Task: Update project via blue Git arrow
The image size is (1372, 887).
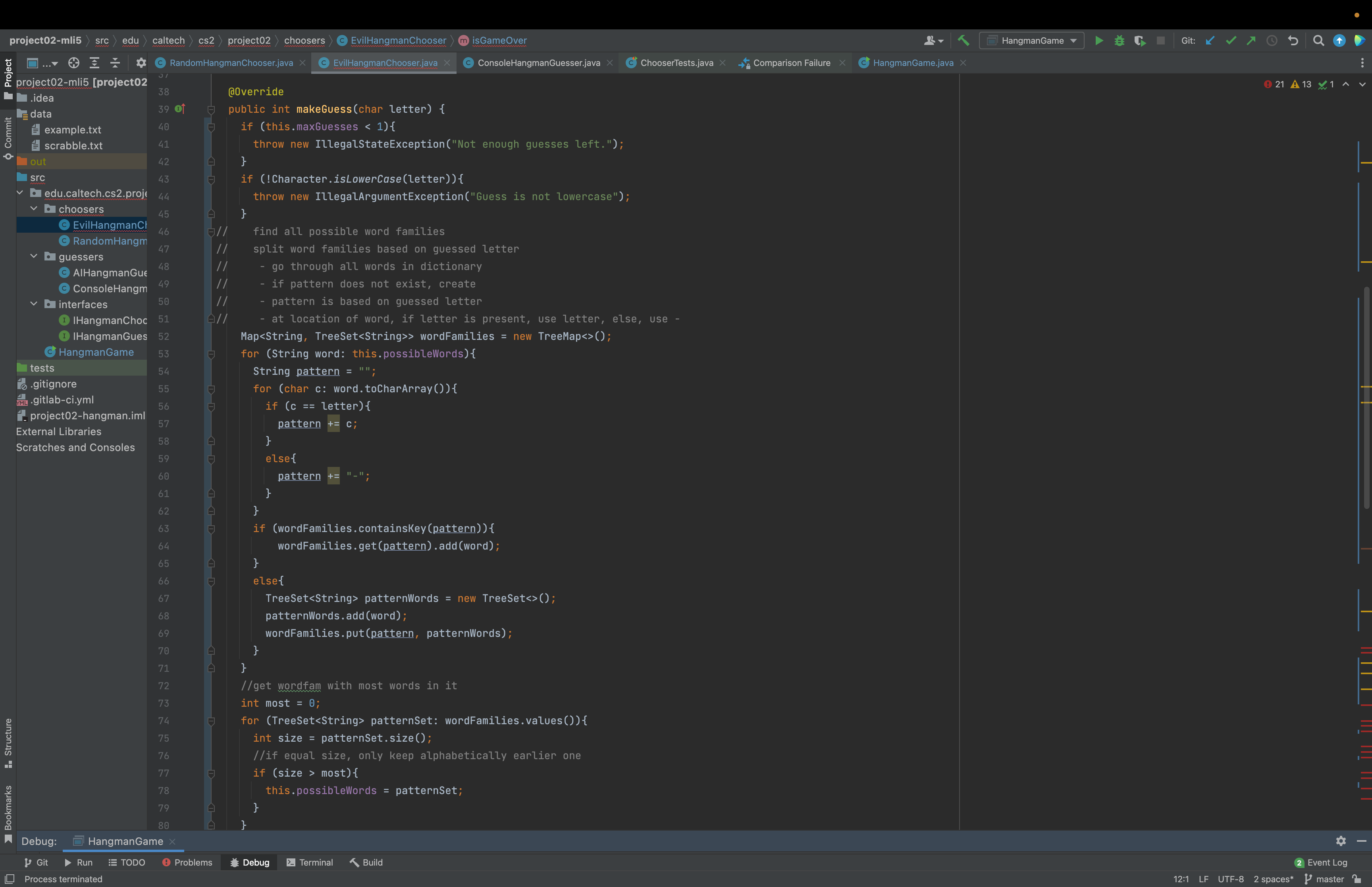Action: [1210, 40]
